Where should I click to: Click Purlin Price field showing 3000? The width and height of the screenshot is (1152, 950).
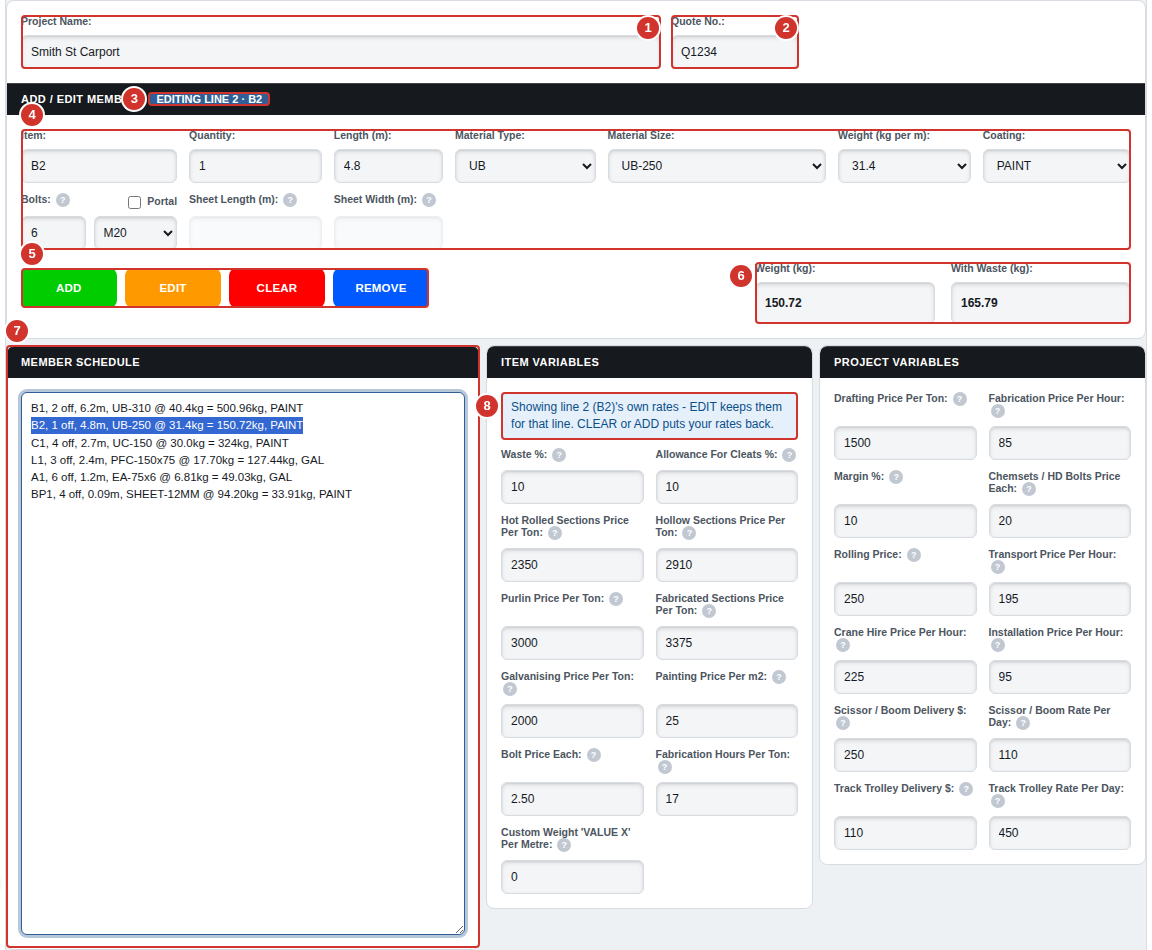tap(572, 643)
